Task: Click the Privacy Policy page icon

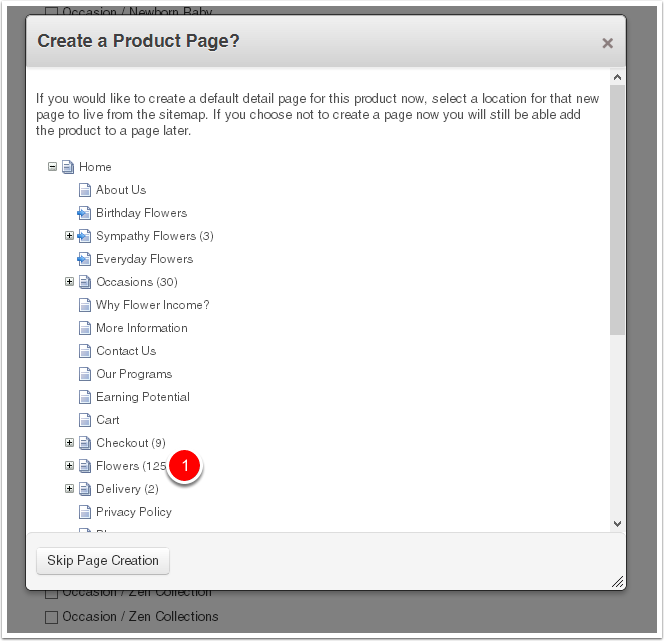Action: click(85, 512)
